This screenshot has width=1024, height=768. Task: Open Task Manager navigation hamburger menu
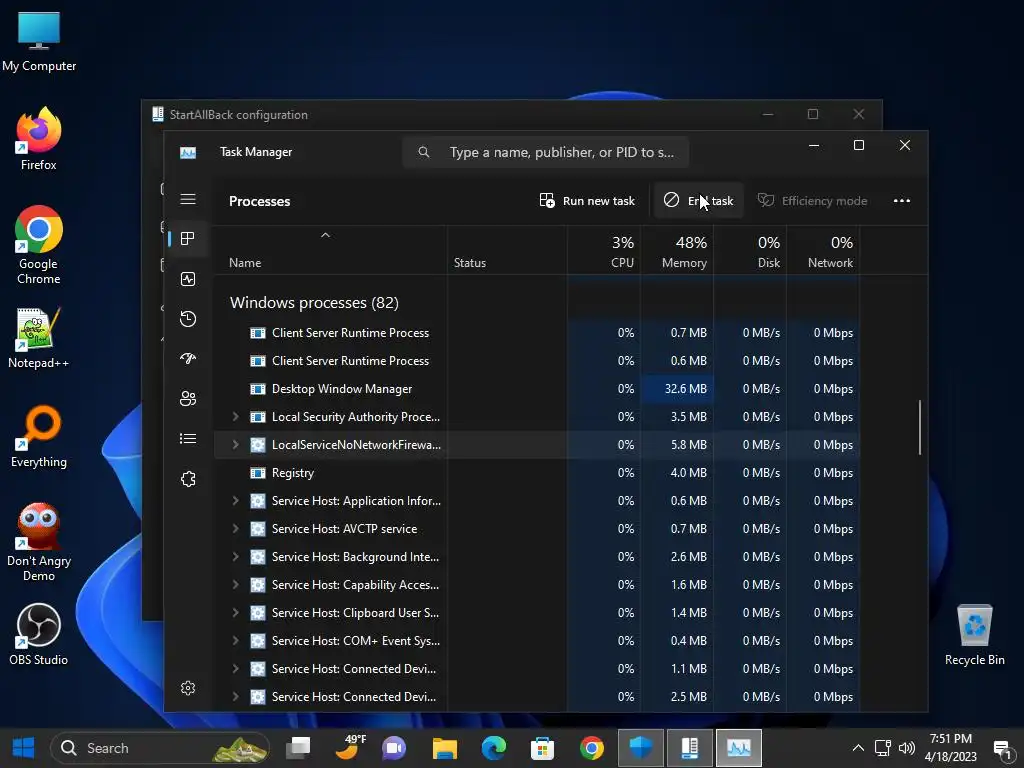coord(188,199)
